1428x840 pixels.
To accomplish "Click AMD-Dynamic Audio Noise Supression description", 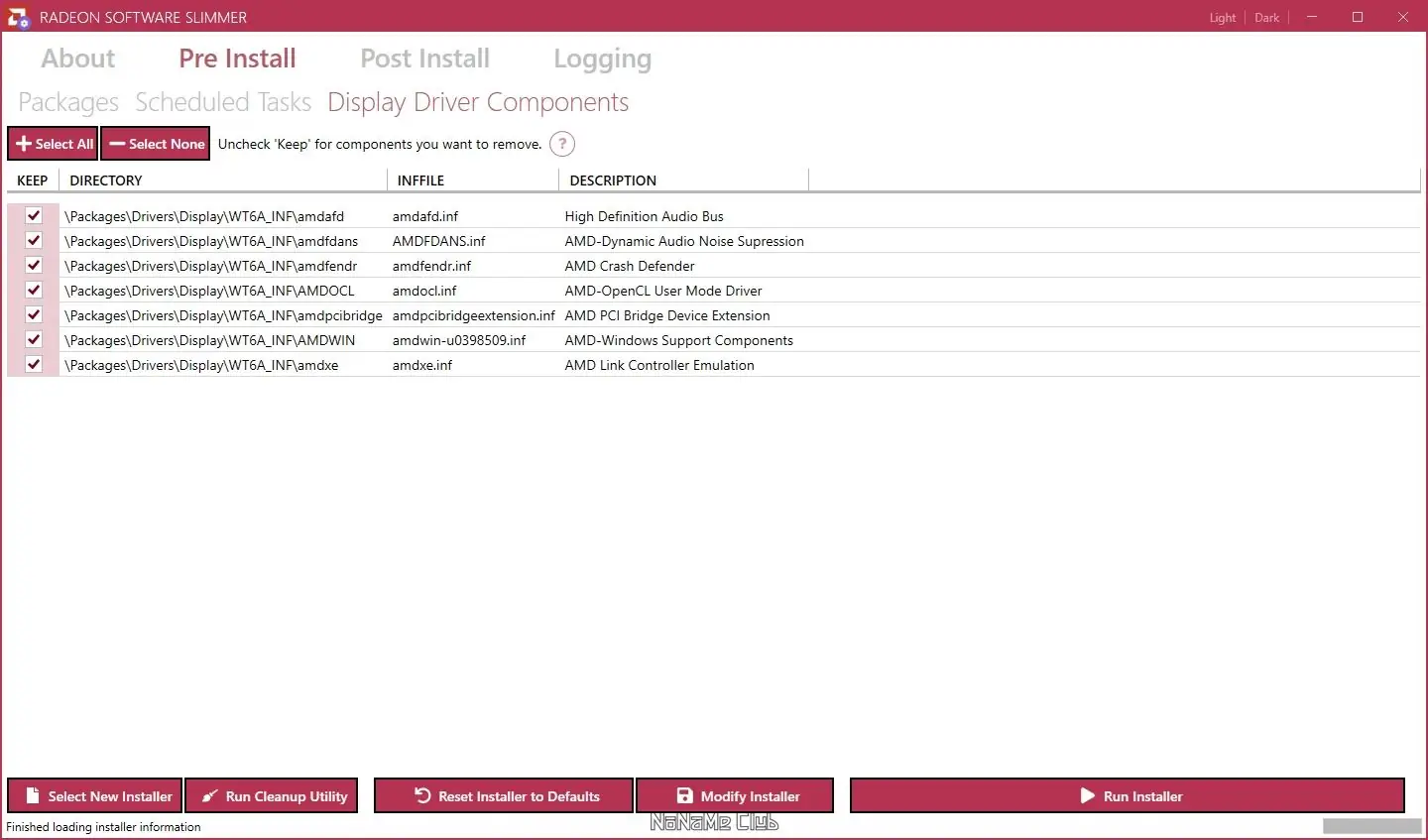I will [x=684, y=241].
